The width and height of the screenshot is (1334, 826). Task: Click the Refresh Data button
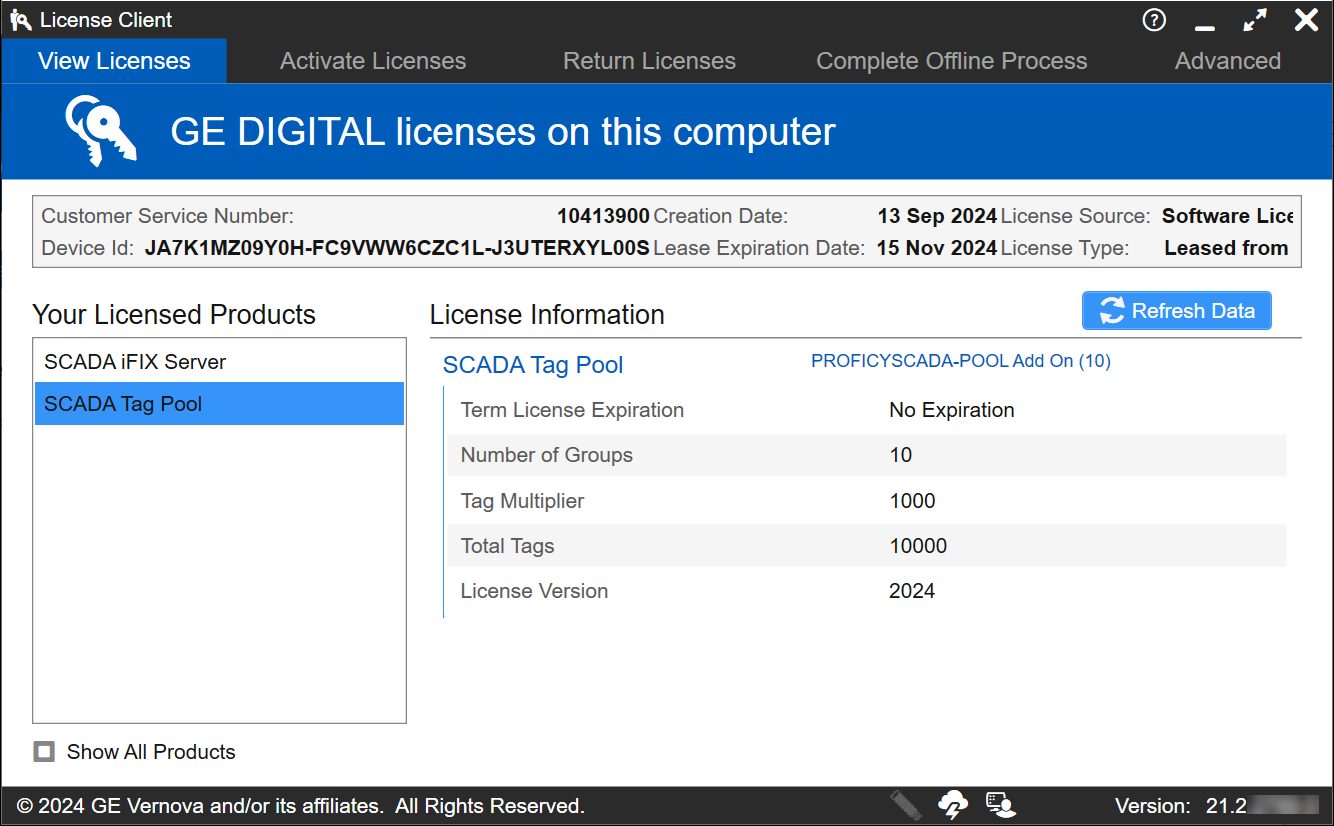coord(1176,311)
